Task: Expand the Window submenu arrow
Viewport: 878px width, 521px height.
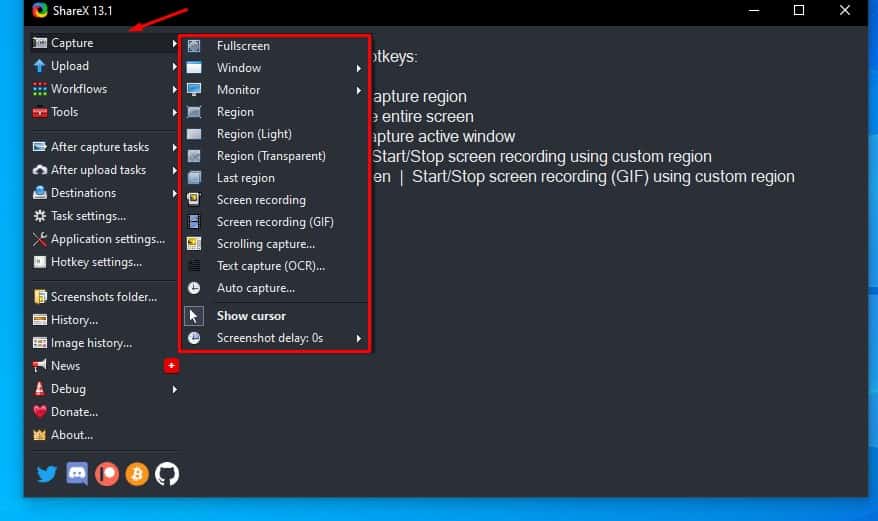Action: click(359, 68)
